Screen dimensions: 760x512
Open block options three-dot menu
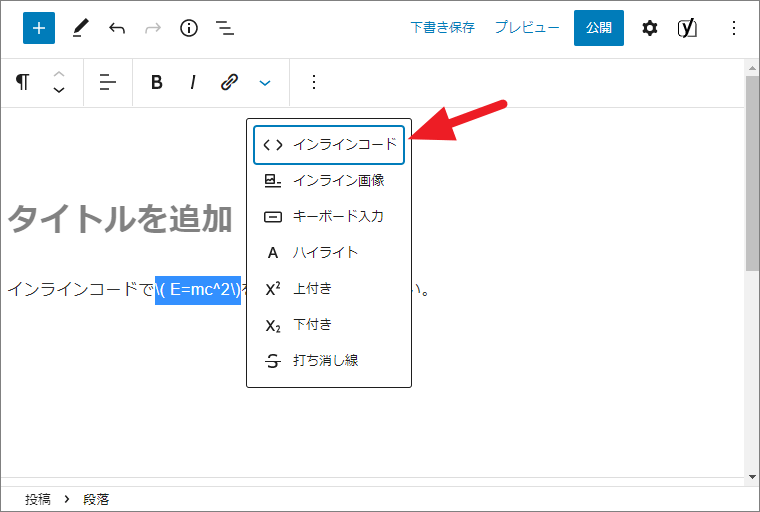point(314,83)
